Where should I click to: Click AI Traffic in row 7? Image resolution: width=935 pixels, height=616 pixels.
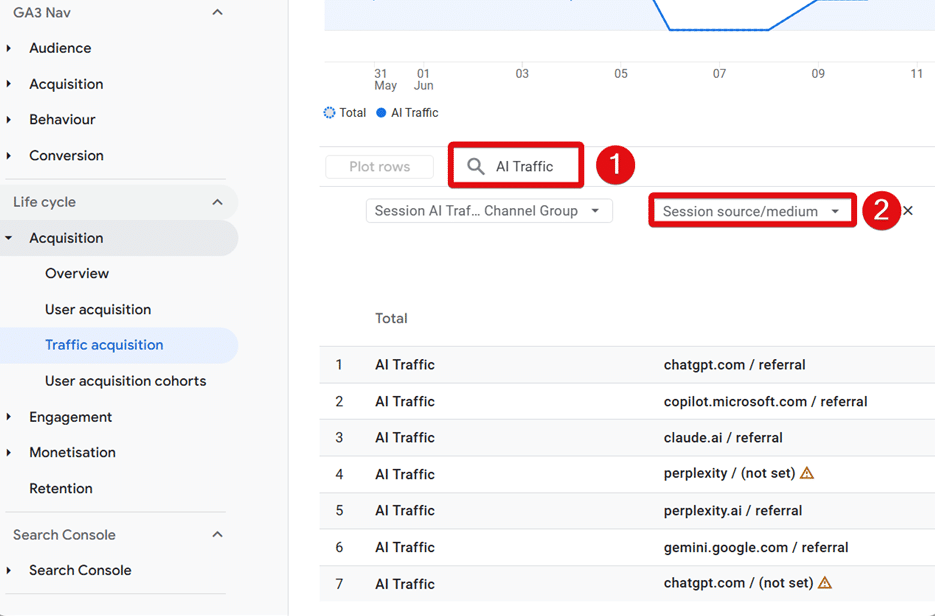coord(405,584)
